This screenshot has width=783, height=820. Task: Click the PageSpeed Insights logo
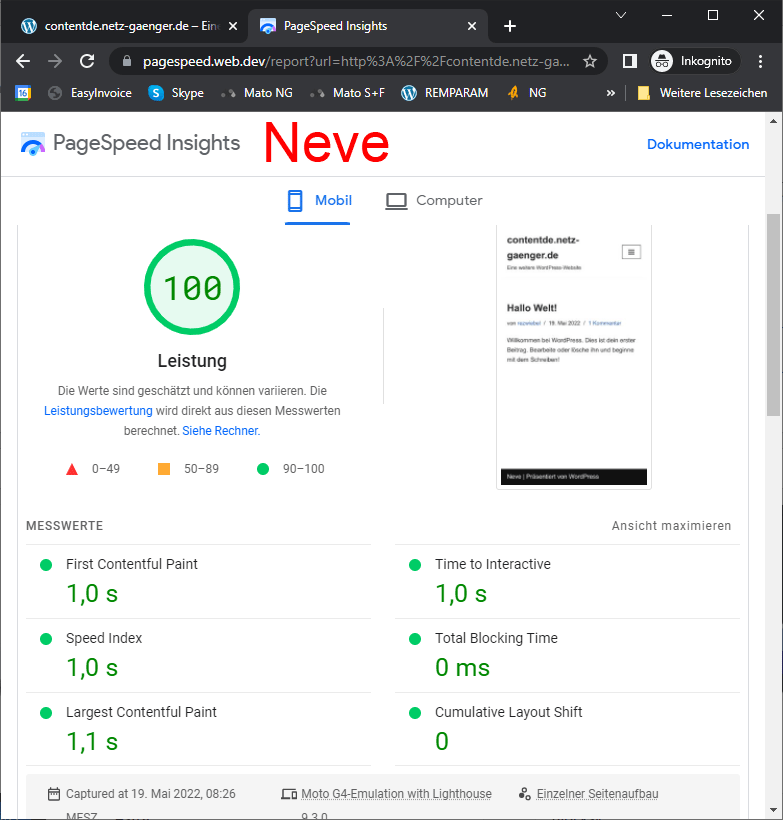click(130, 143)
